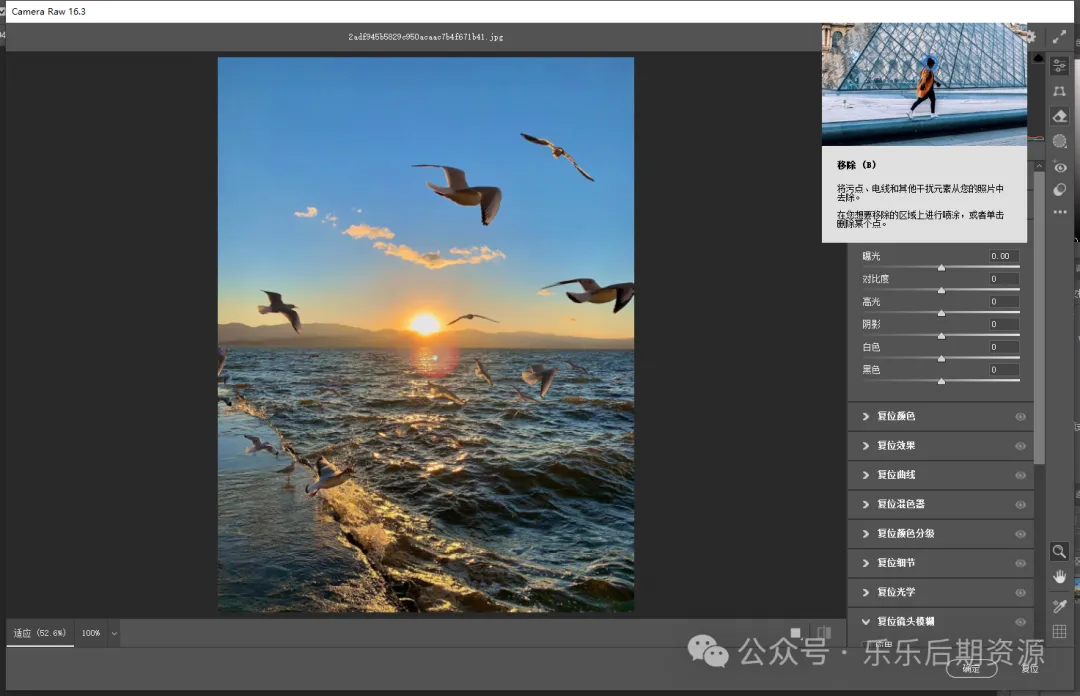Screen dimensions: 1080x696
Task: Toggle visibility of the 复位颜色 panel
Action: click(1020, 417)
